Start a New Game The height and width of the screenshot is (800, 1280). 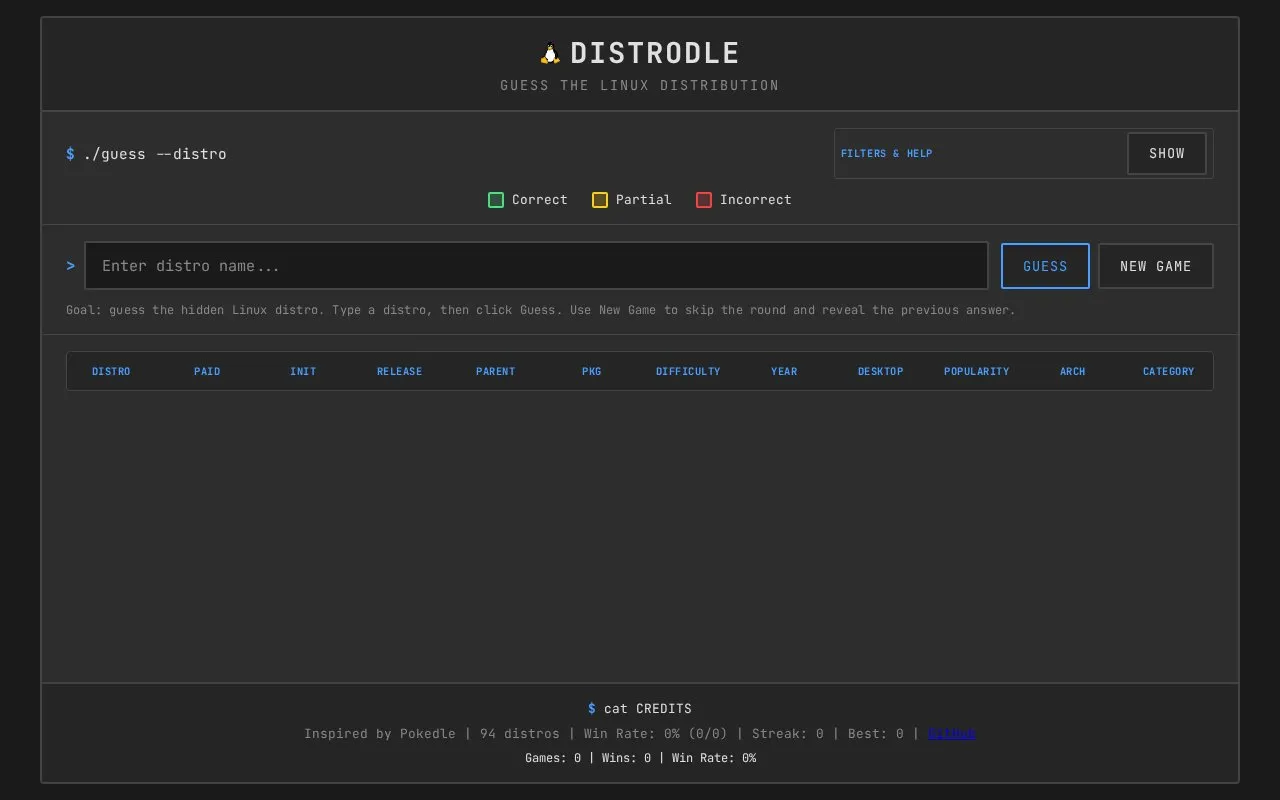pos(1155,266)
